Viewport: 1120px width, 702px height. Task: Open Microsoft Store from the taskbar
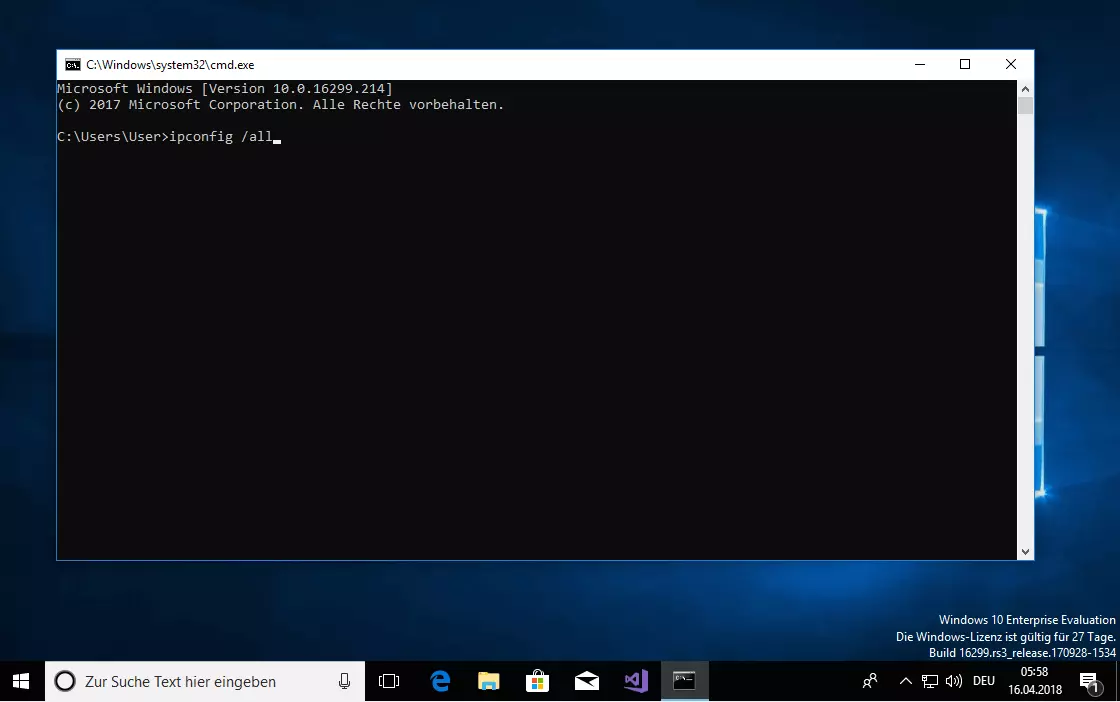point(538,681)
